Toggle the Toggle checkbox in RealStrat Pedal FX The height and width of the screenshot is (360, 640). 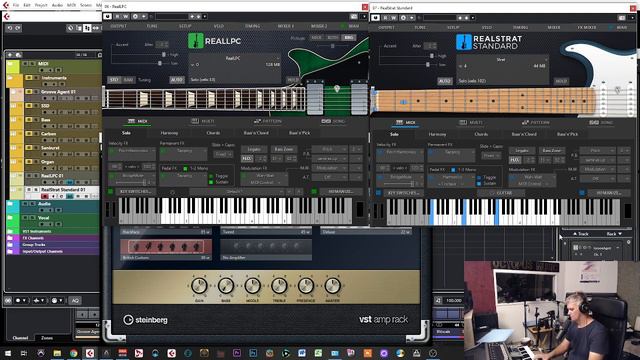coord(479,178)
